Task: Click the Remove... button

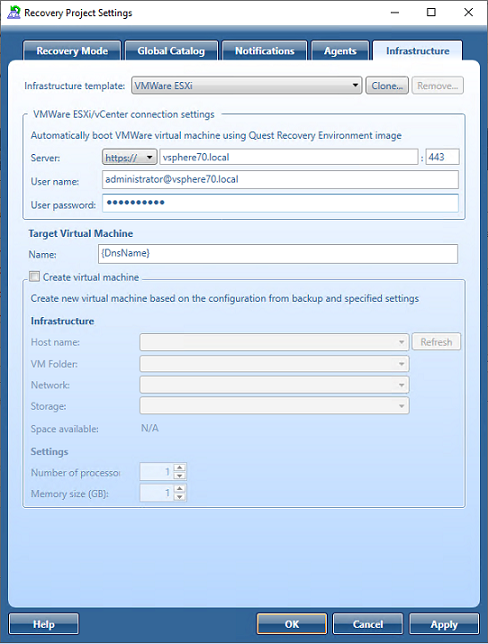Action: [437, 85]
